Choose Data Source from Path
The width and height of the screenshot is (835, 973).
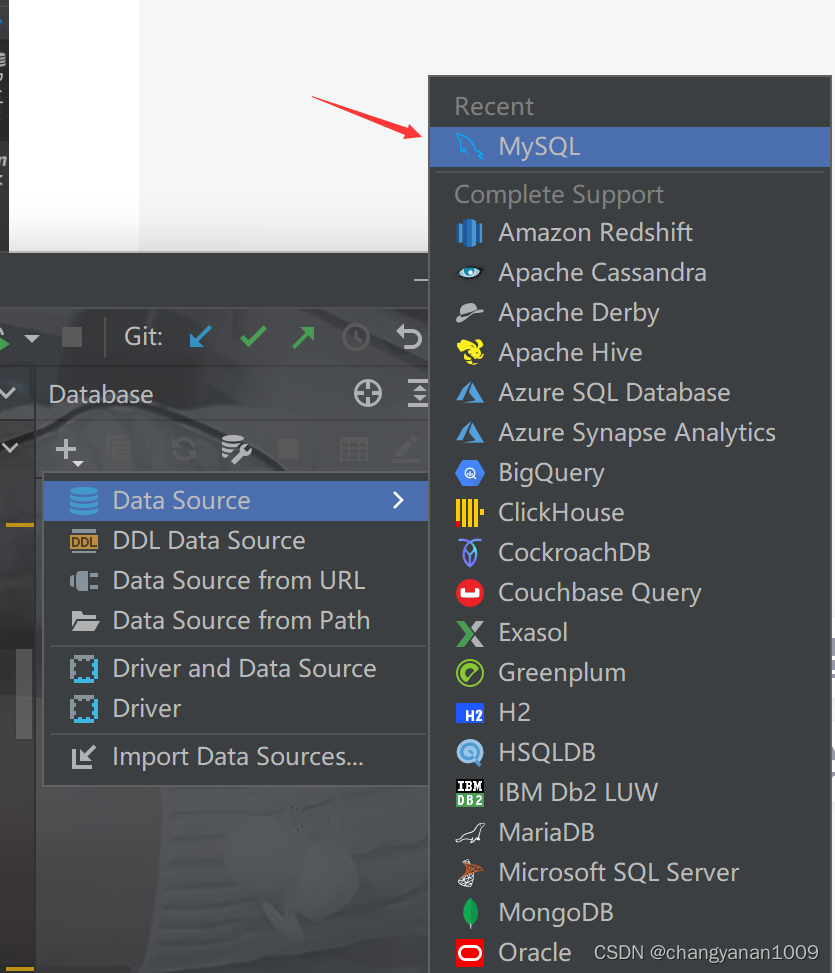pos(236,621)
